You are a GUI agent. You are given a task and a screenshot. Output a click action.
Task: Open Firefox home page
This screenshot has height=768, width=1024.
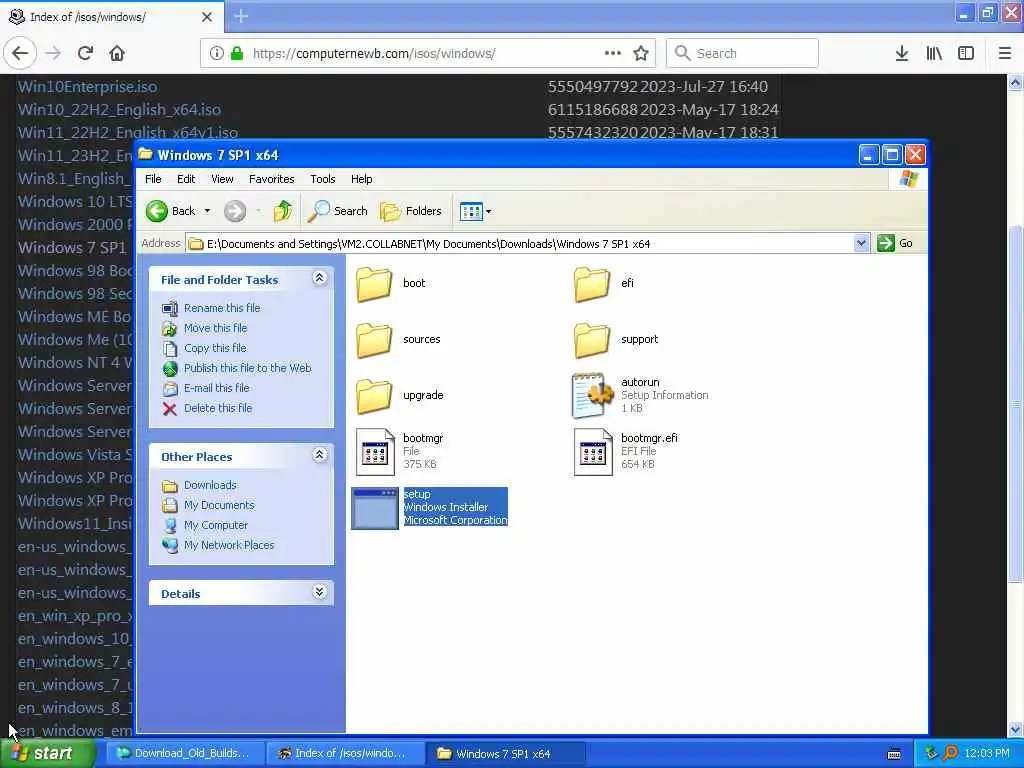pyautogui.click(x=117, y=53)
